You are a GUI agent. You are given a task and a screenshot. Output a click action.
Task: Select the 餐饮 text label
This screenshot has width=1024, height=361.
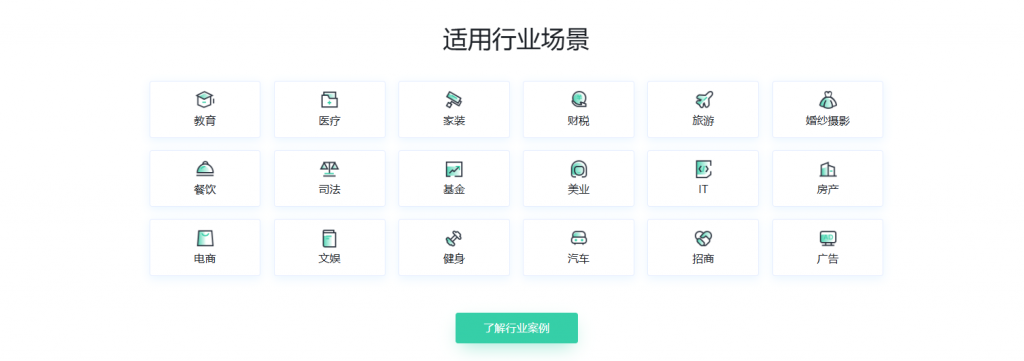[x=205, y=190]
